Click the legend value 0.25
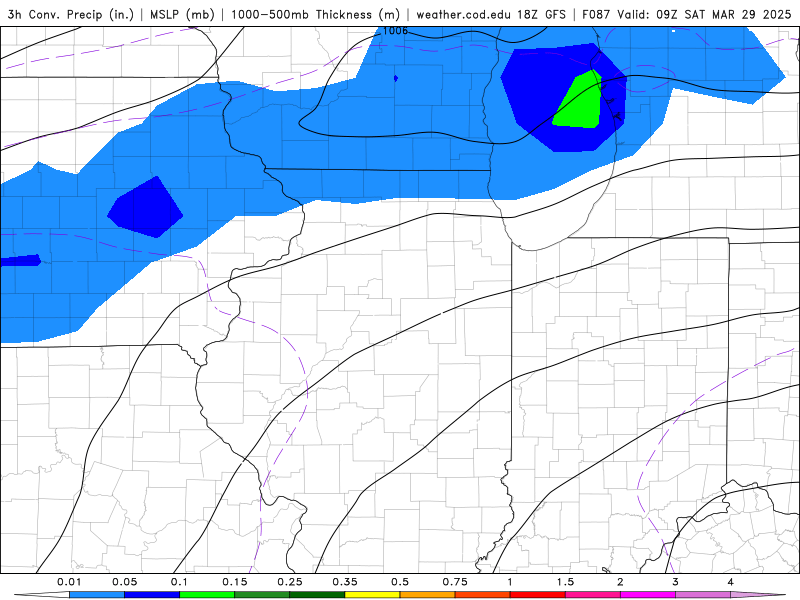This screenshot has height=600, width=800. (x=290, y=582)
